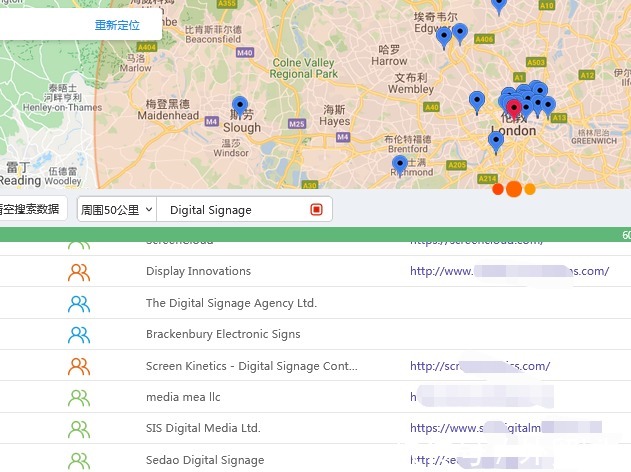
Task: Open the SIS Digital Media website link
Action: tap(506, 428)
